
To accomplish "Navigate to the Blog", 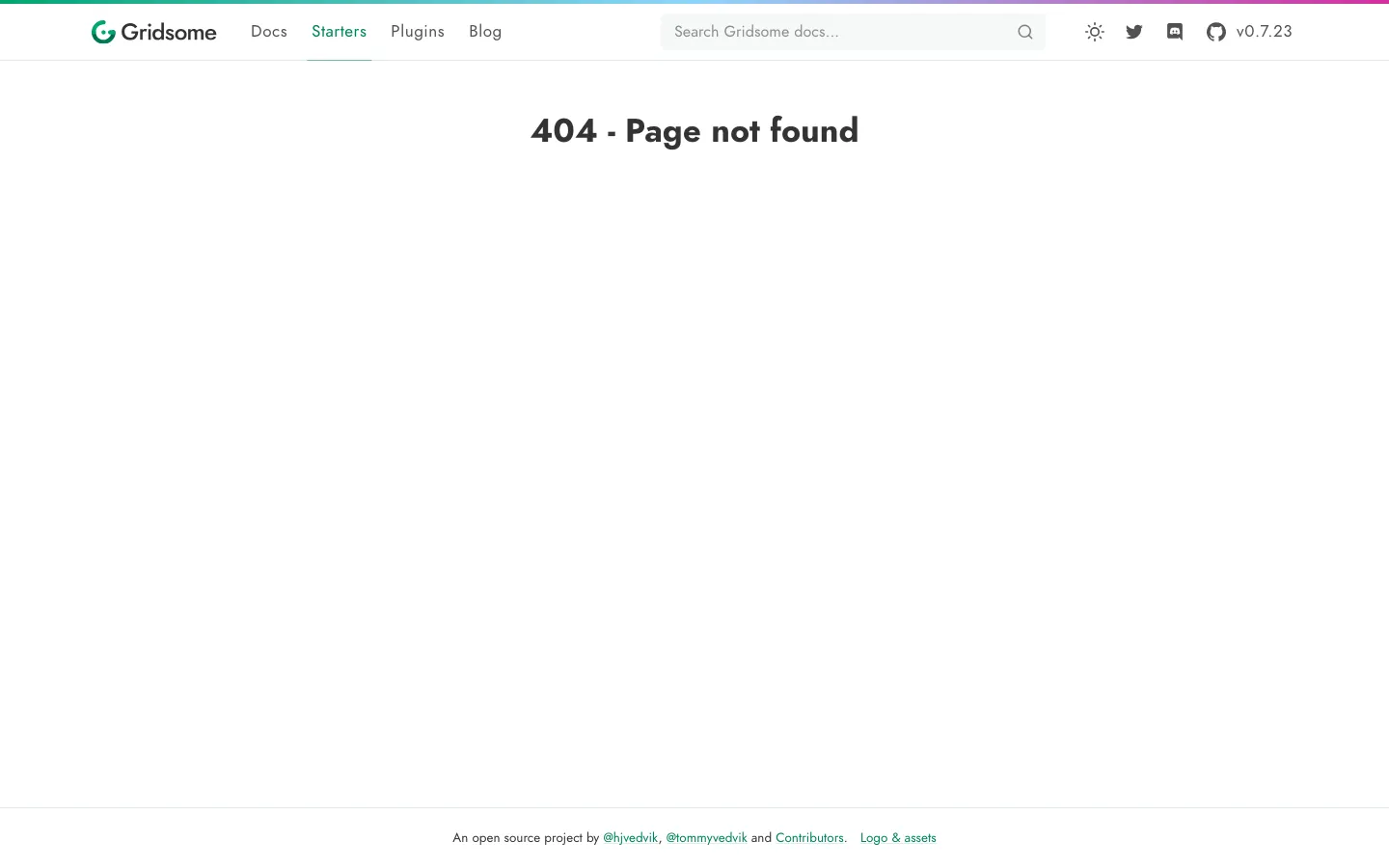I will pyautogui.click(x=485, y=32).
